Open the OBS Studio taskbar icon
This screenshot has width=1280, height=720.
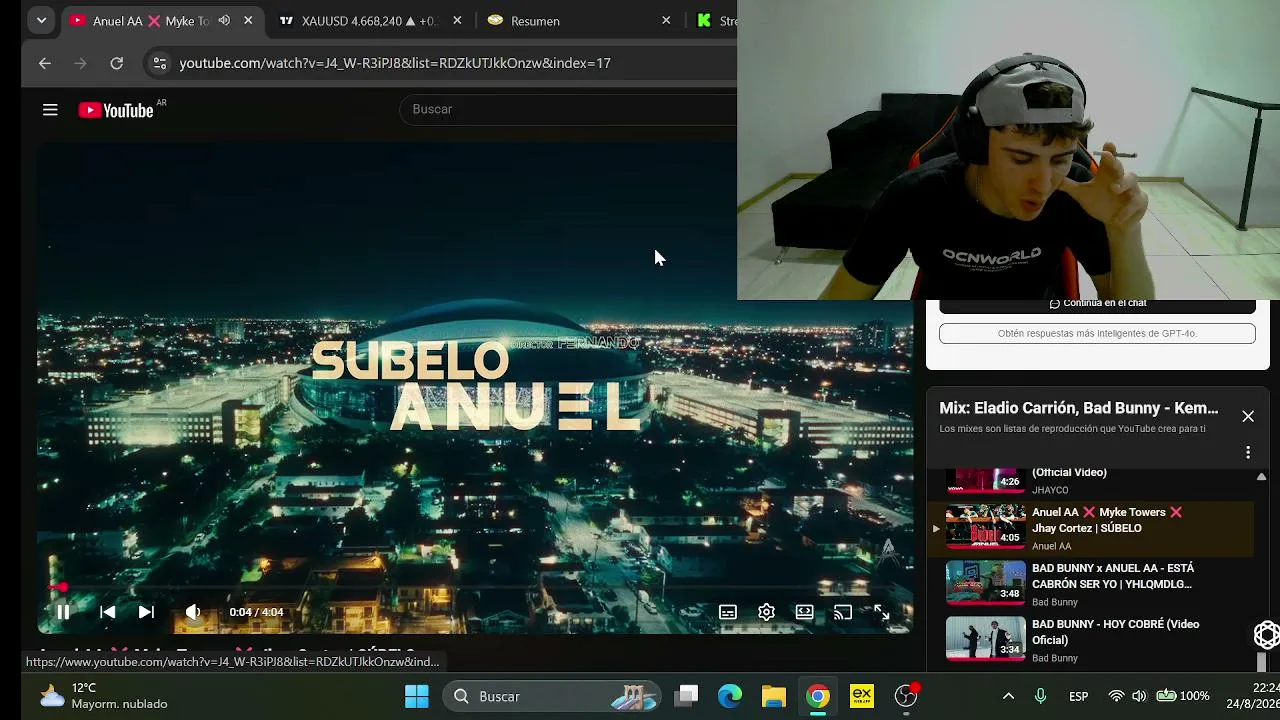coord(906,696)
